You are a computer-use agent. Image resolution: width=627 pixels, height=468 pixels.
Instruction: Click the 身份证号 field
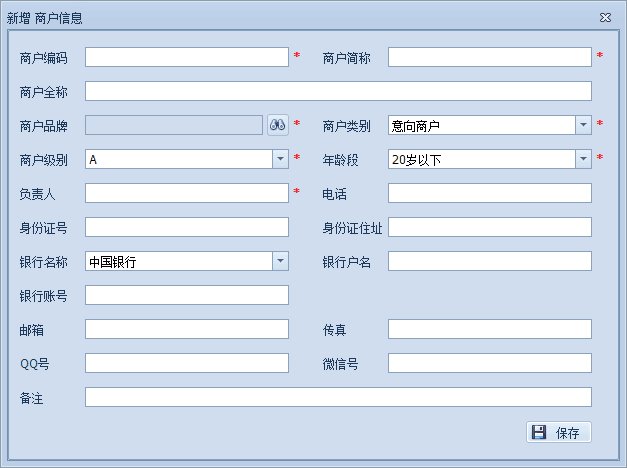(x=187, y=227)
